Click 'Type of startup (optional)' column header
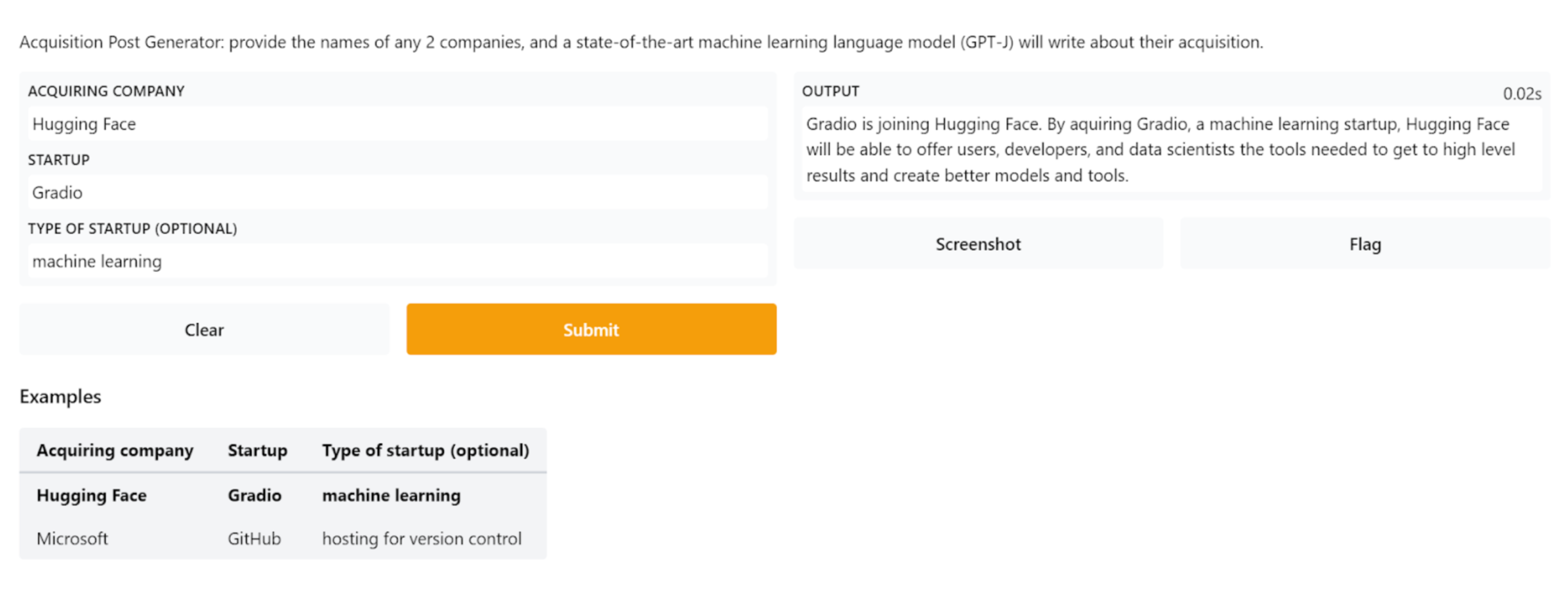This screenshot has height=593, width=1568. tap(425, 451)
